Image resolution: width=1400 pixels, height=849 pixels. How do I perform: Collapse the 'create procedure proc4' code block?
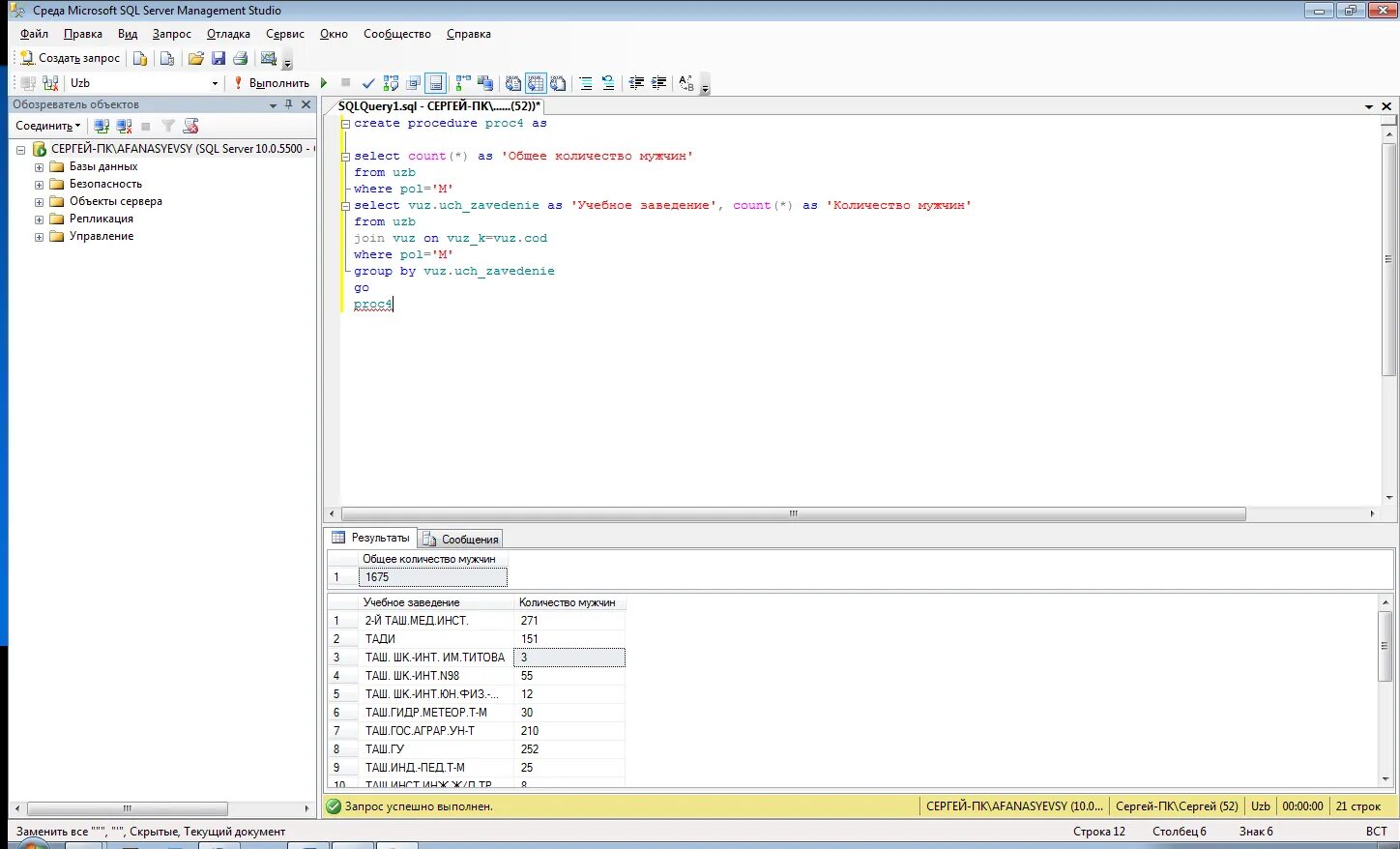pyautogui.click(x=345, y=124)
